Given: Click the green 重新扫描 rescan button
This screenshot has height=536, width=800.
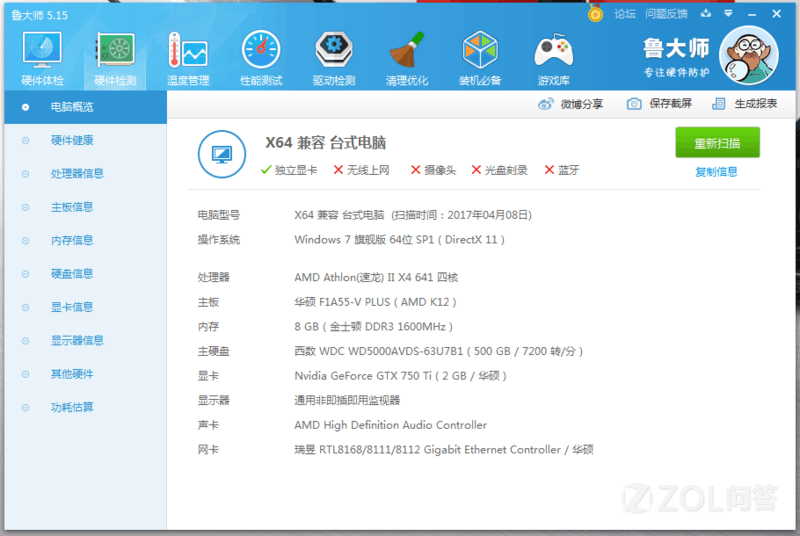Looking at the screenshot, I should pyautogui.click(x=717, y=143).
